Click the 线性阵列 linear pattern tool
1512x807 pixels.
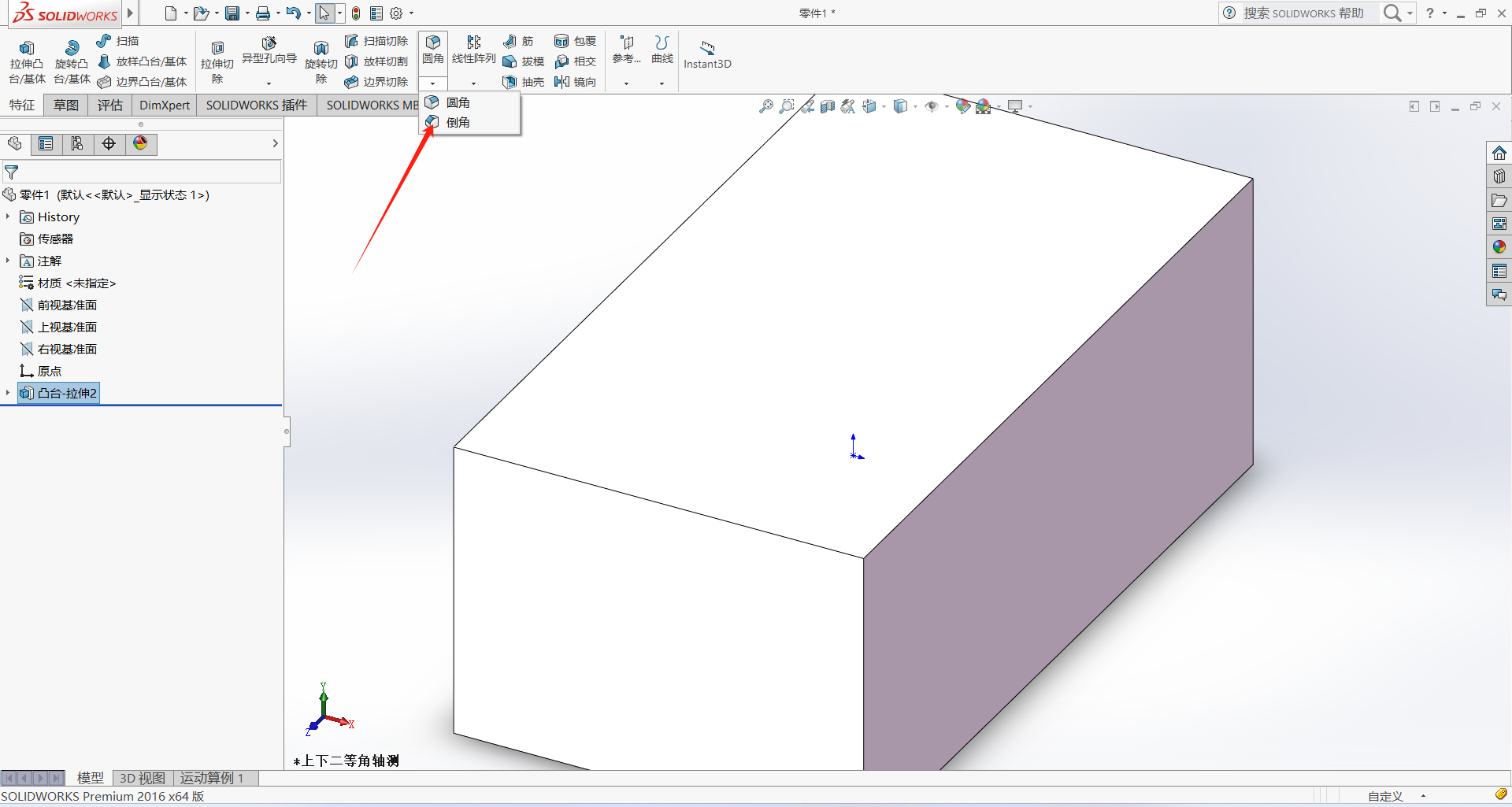coord(473,50)
